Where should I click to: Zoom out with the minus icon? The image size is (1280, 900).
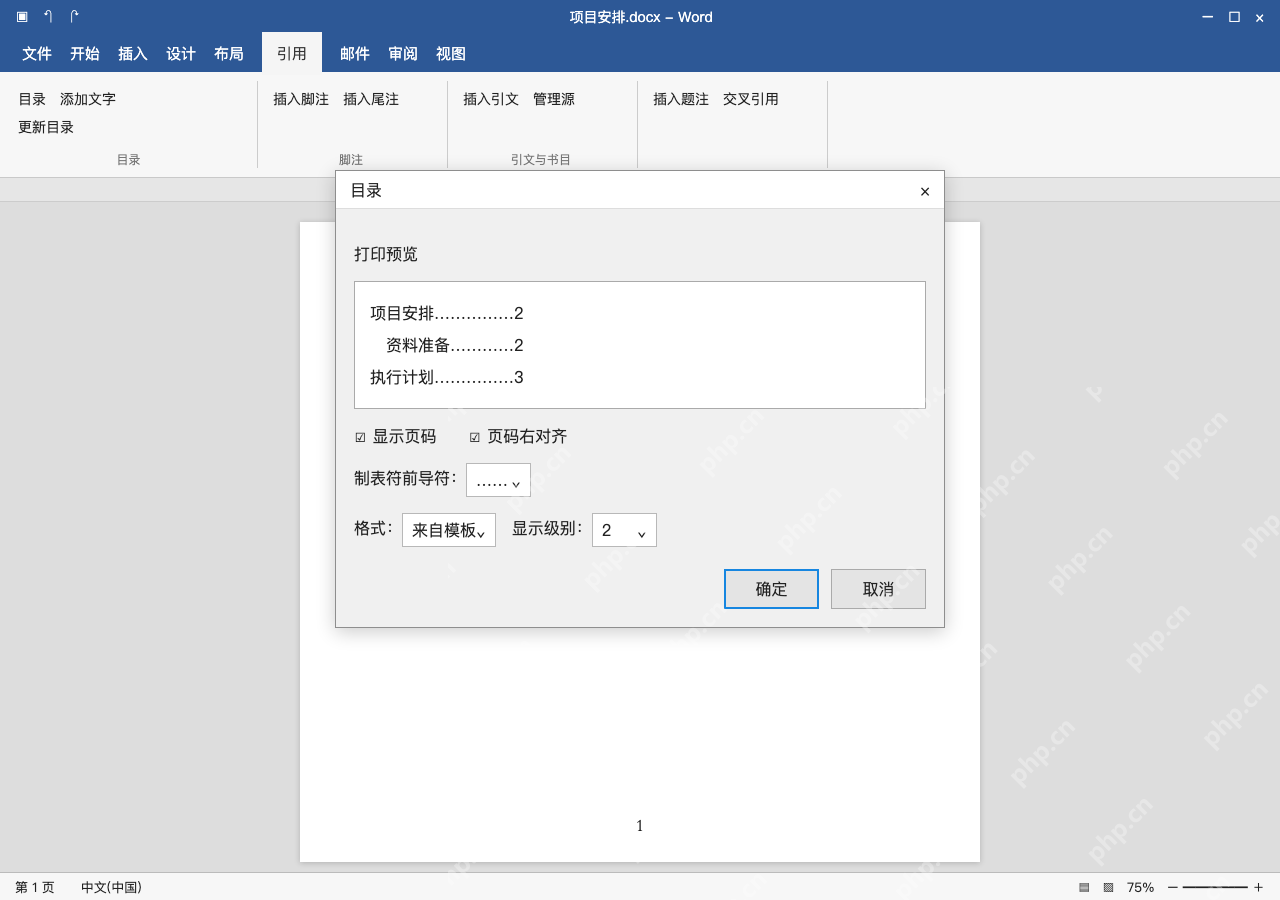pos(1173,887)
